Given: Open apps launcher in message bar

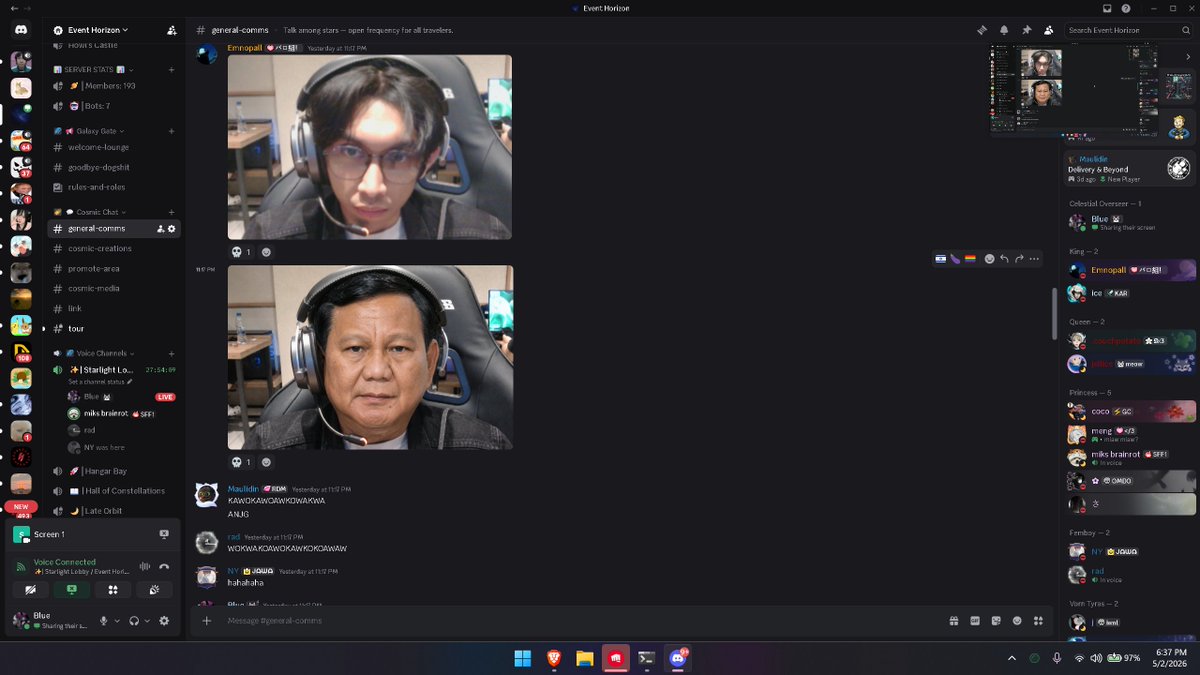Looking at the screenshot, I should coord(1039,621).
